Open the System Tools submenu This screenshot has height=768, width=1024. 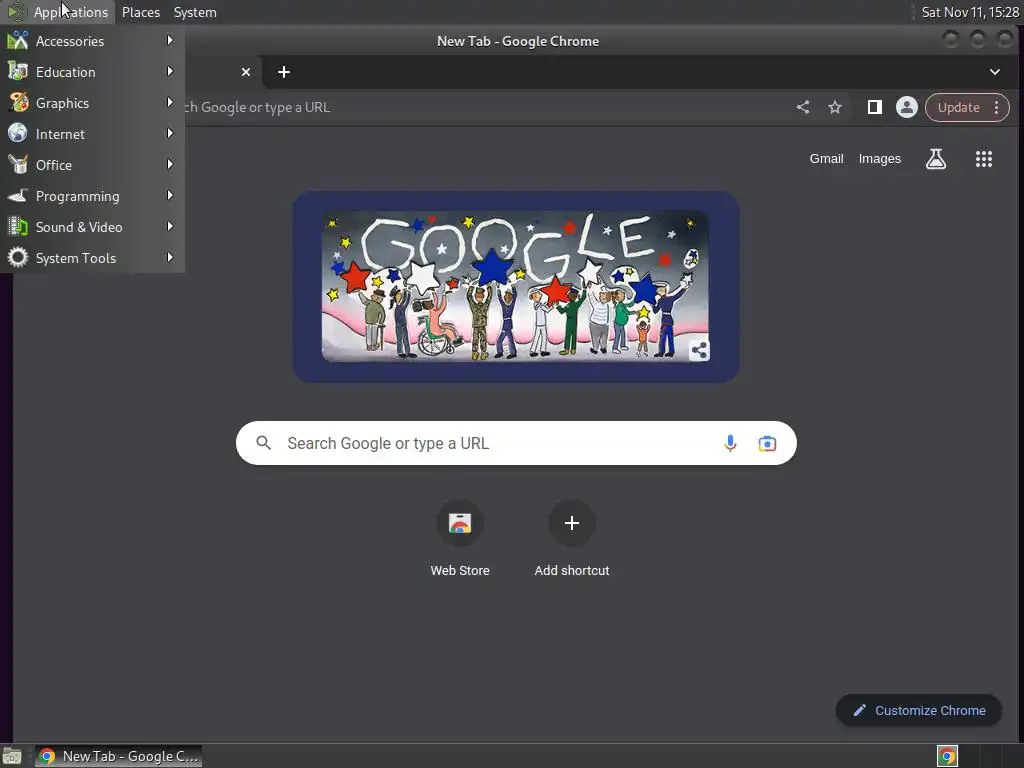pos(91,258)
